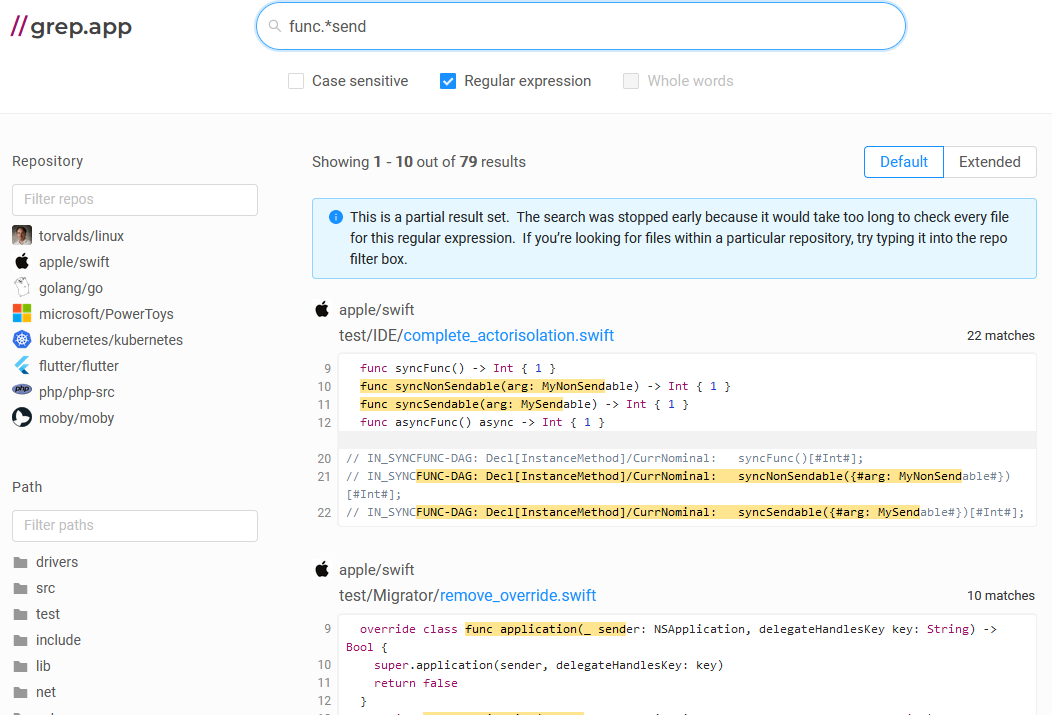Toggle the Whole words checkbox
The width and height of the screenshot is (1052, 715).
tap(631, 81)
